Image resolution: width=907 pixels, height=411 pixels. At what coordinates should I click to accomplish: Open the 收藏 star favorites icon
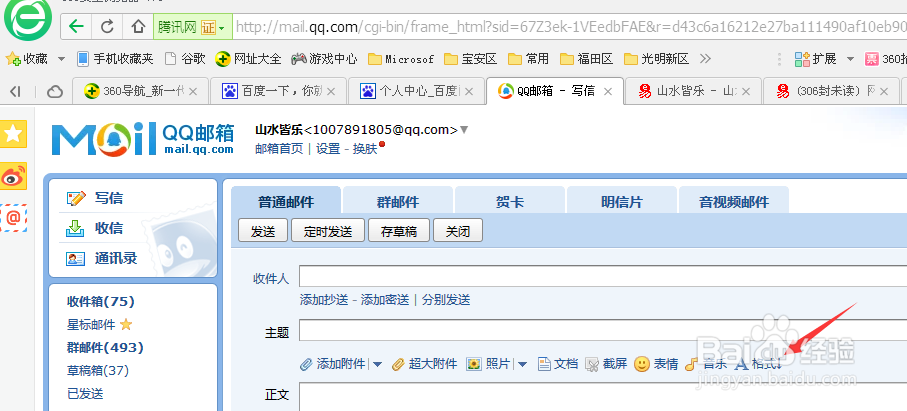pos(13,58)
